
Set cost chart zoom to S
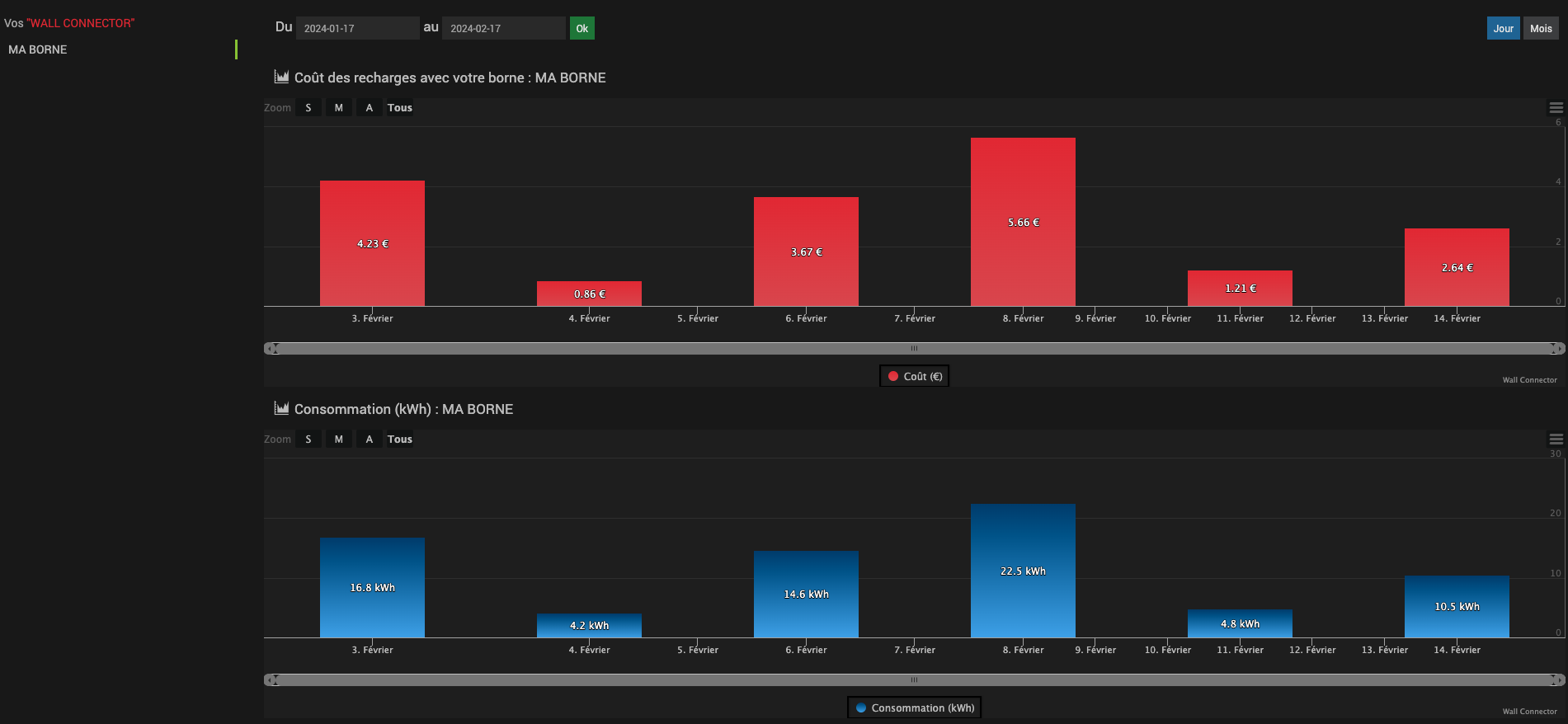(308, 108)
